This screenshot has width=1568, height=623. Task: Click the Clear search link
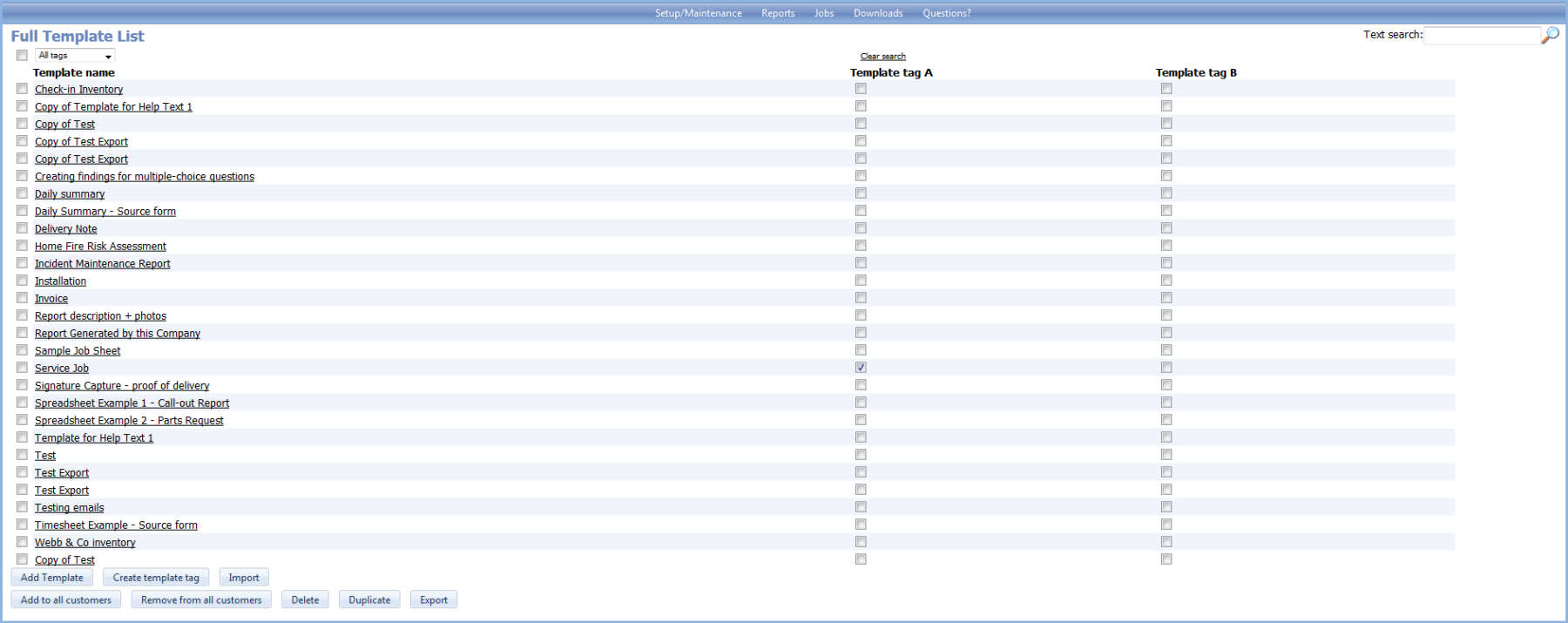click(883, 57)
